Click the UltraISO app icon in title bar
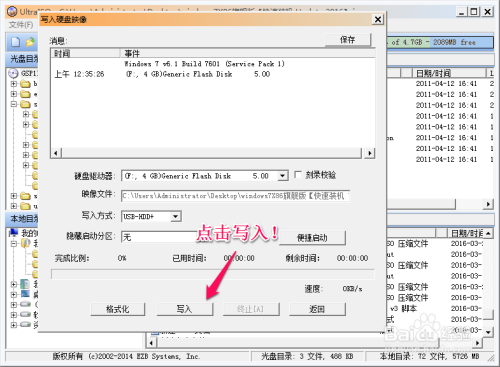This screenshot has height=367, width=500. 12,11
